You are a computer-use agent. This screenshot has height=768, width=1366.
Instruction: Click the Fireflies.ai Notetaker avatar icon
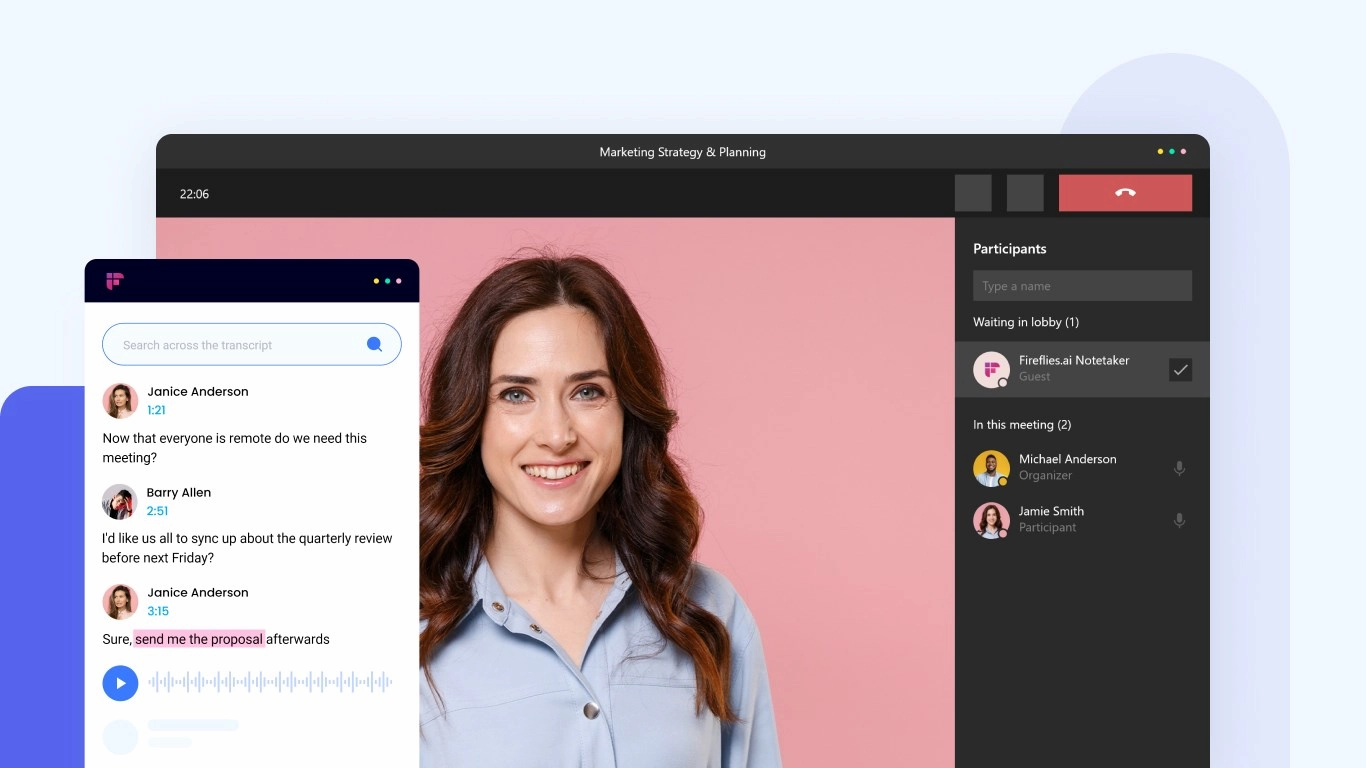pyautogui.click(x=991, y=370)
